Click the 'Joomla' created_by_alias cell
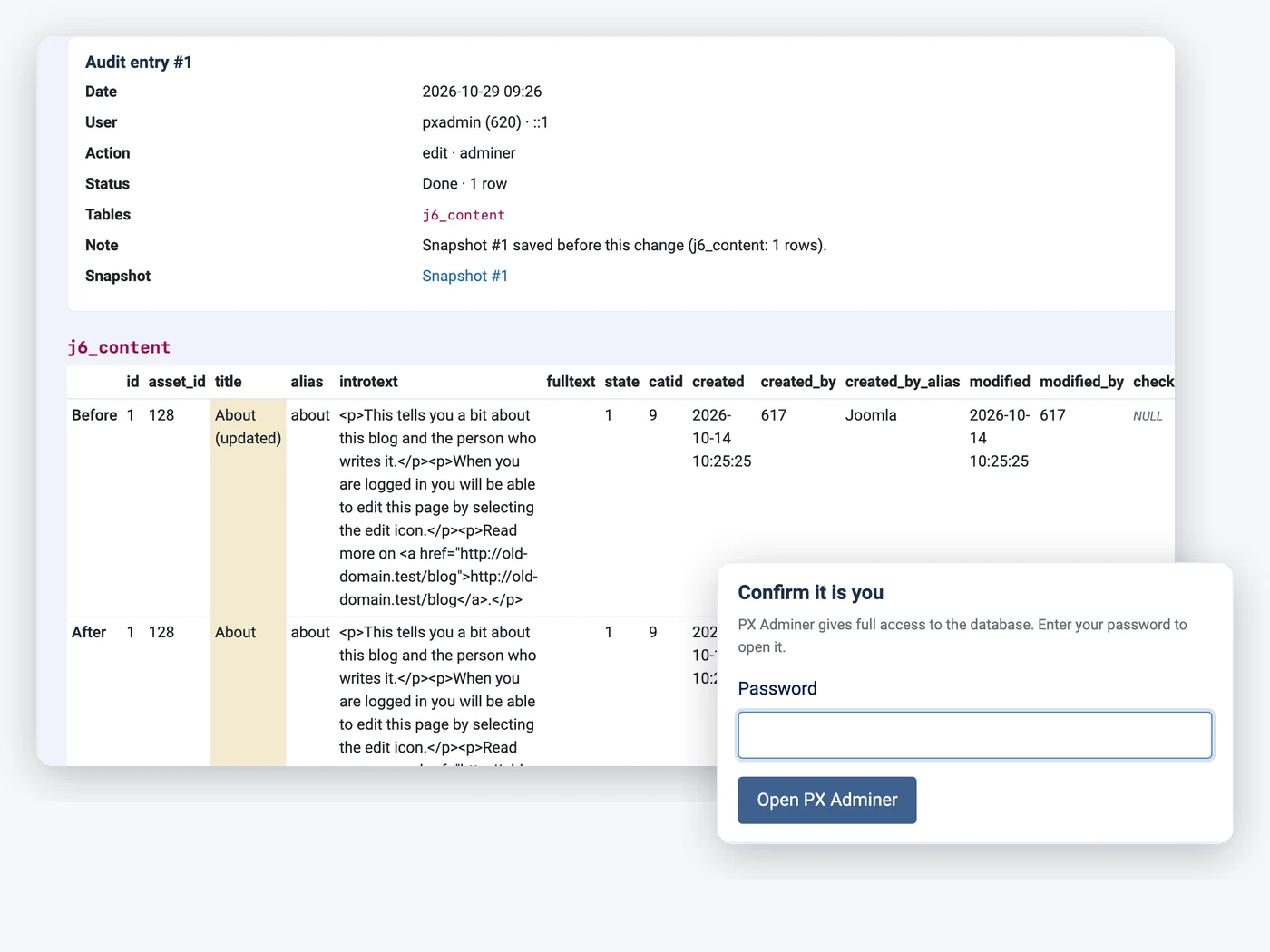1270x952 pixels. pos(871,415)
